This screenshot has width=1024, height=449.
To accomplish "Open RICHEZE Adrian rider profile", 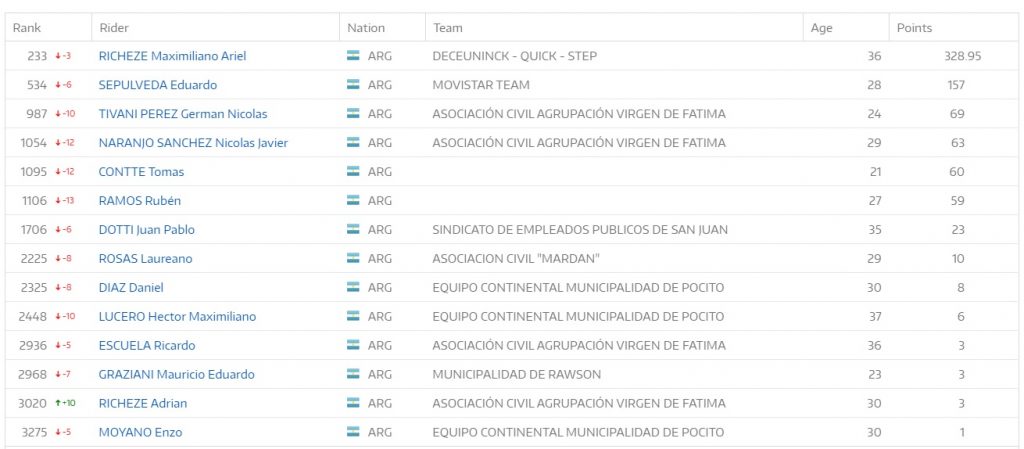I will point(142,403).
